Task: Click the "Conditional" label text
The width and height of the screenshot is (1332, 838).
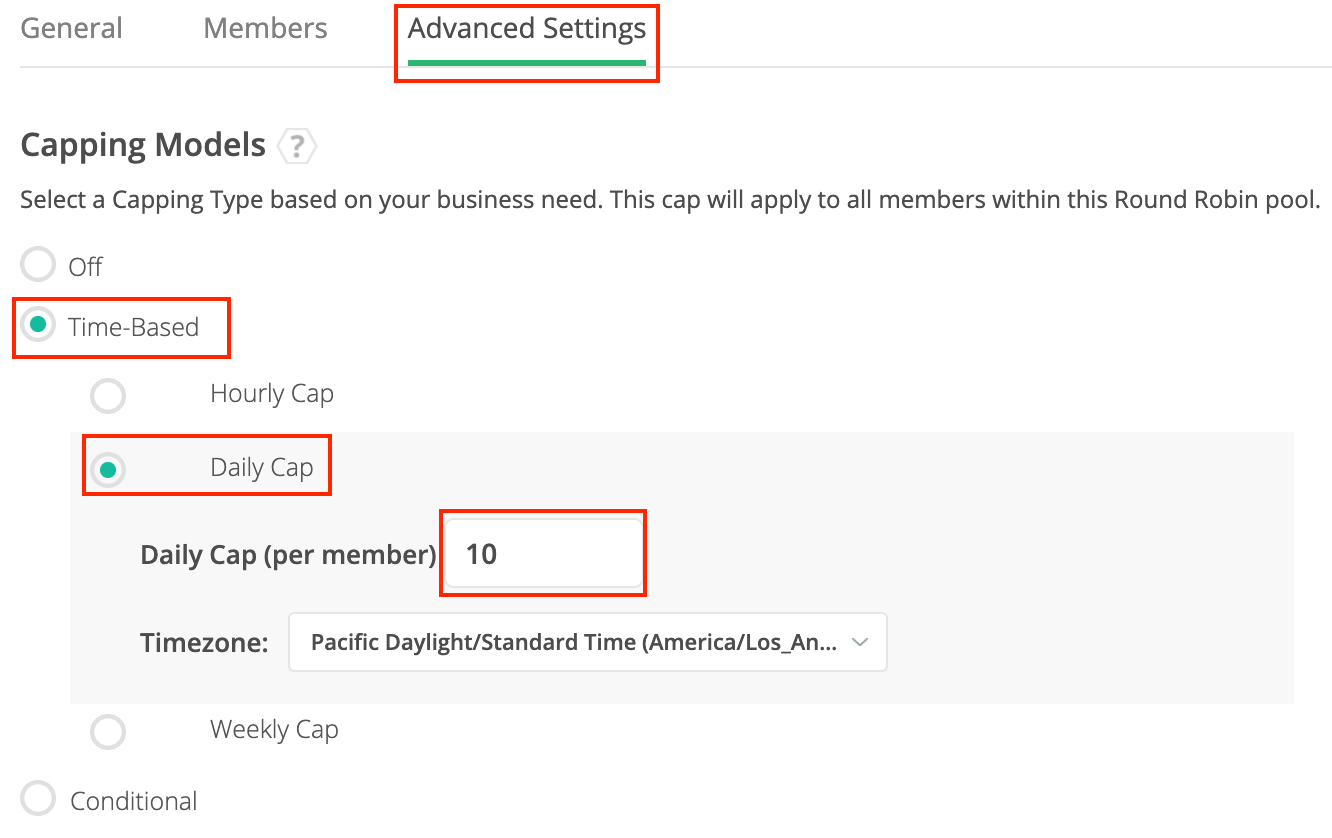Action: 133,801
